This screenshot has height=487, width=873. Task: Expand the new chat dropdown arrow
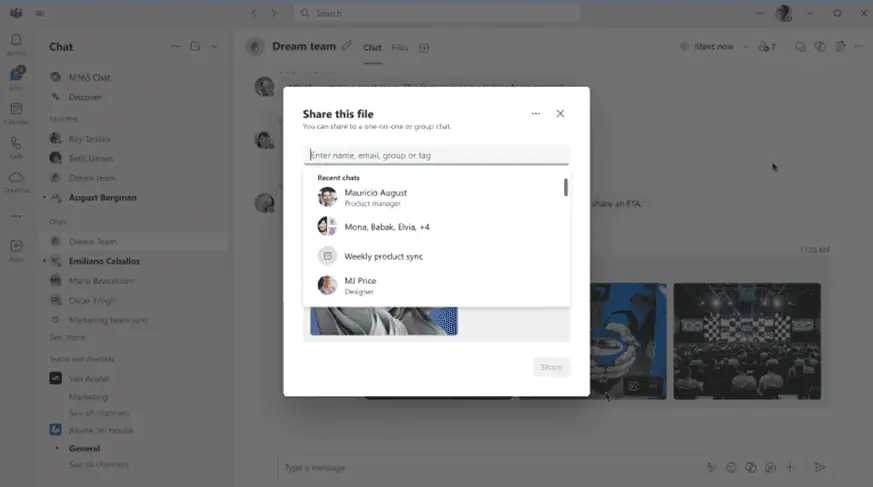pos(214,47)
